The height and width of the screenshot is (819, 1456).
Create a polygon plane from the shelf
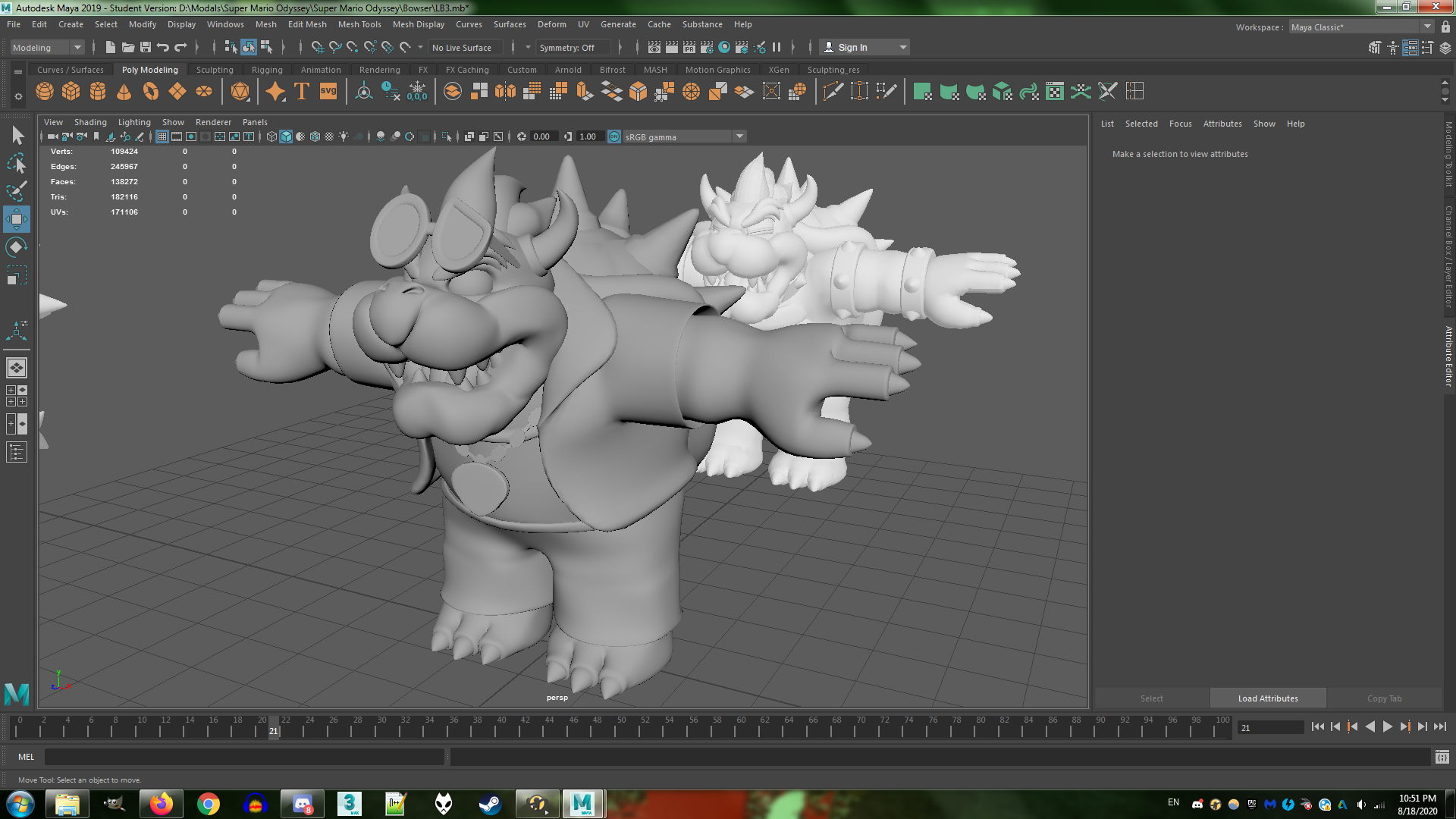(177, 92)
